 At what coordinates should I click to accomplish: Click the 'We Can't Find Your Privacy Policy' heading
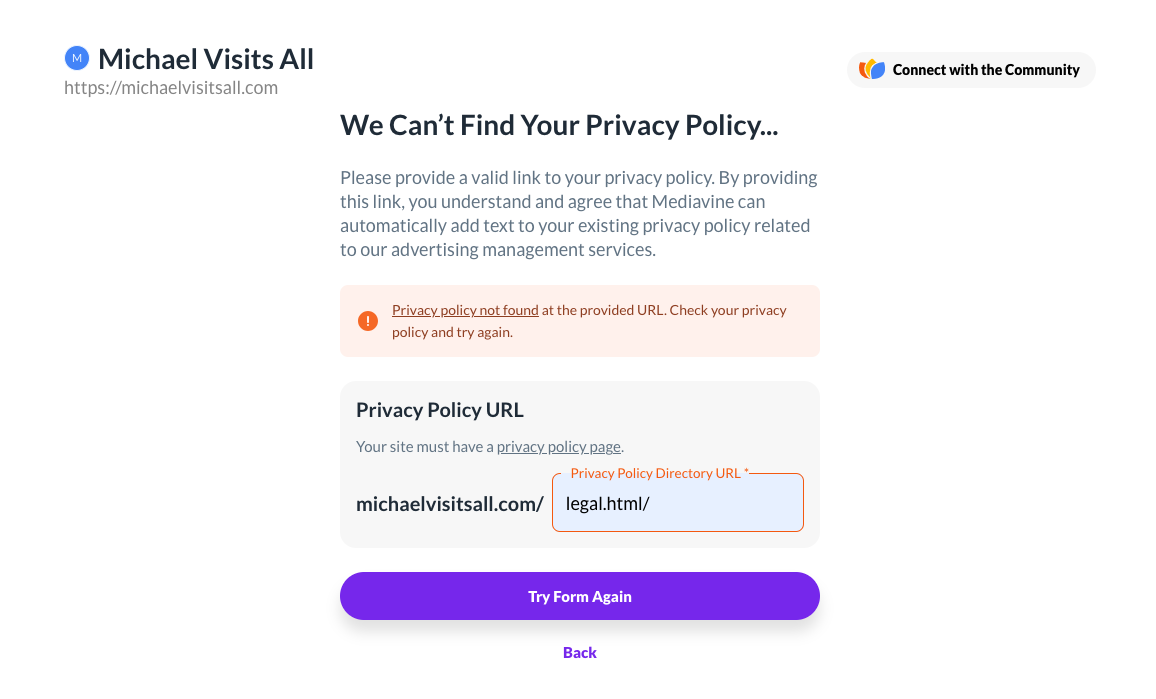pyautogui.click(x=559, y=126)
